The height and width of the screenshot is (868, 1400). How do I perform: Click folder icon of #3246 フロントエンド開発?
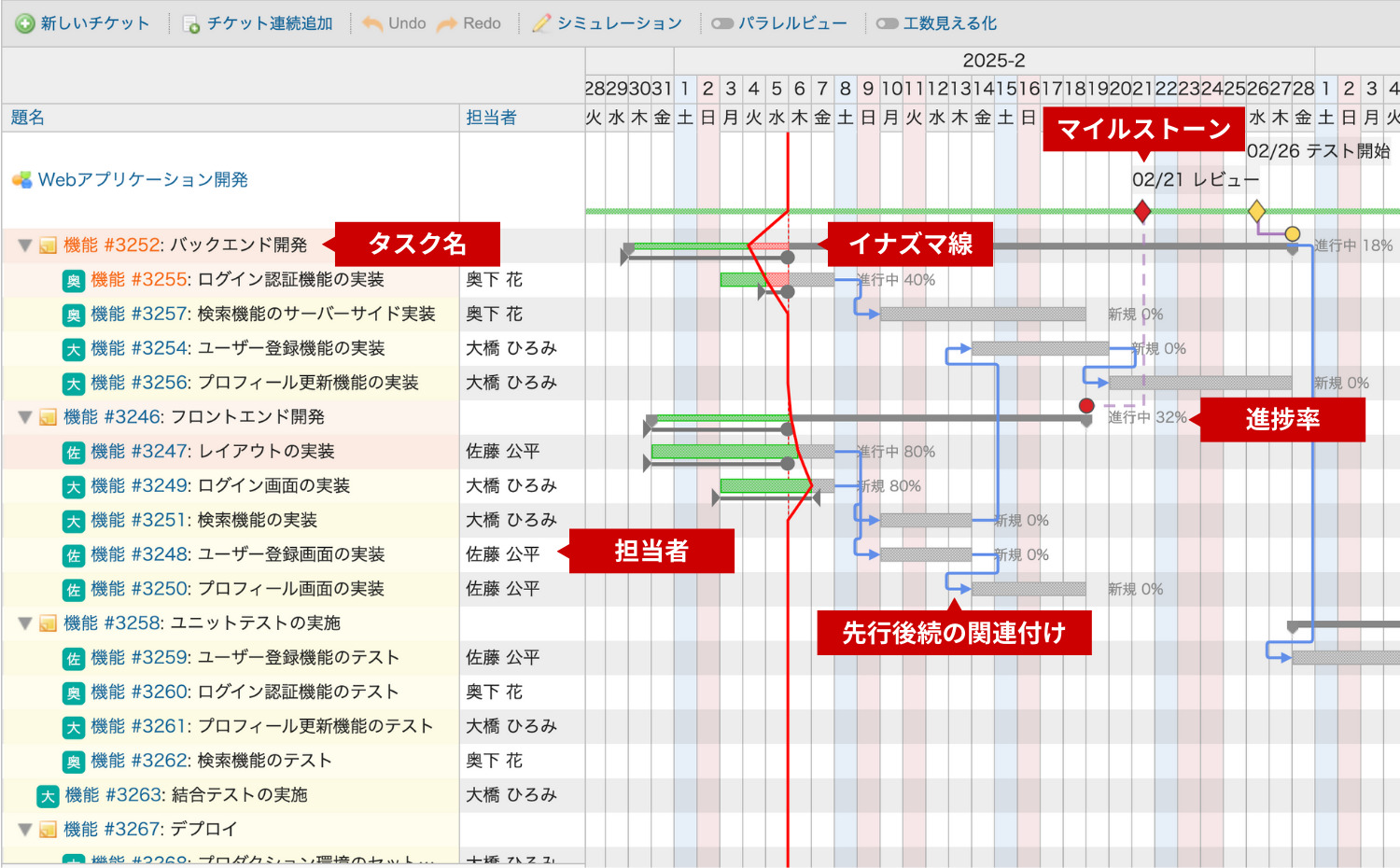click(x=48, y=417)
